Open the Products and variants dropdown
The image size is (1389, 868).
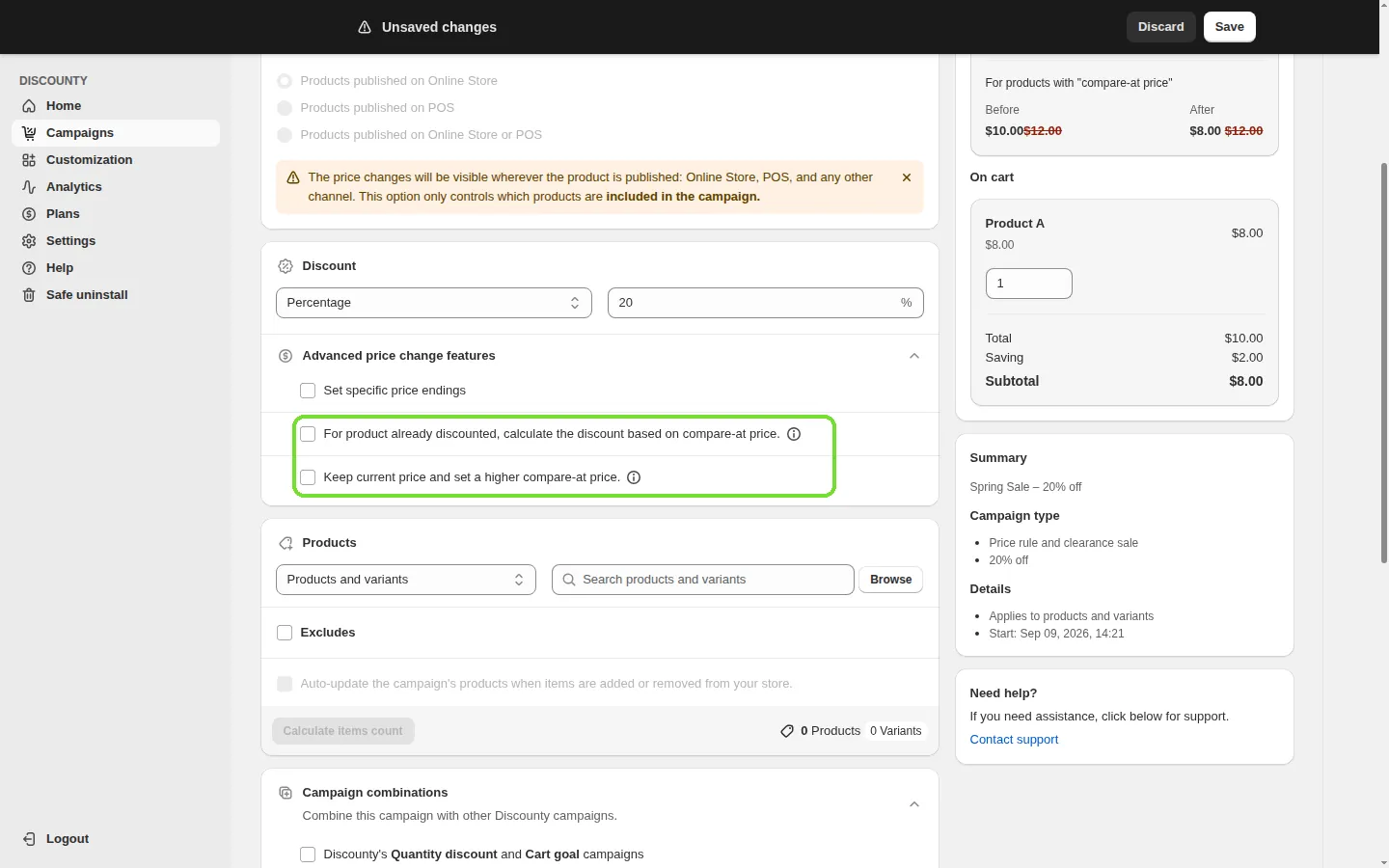pyautogui.click(x=406, y=580)
